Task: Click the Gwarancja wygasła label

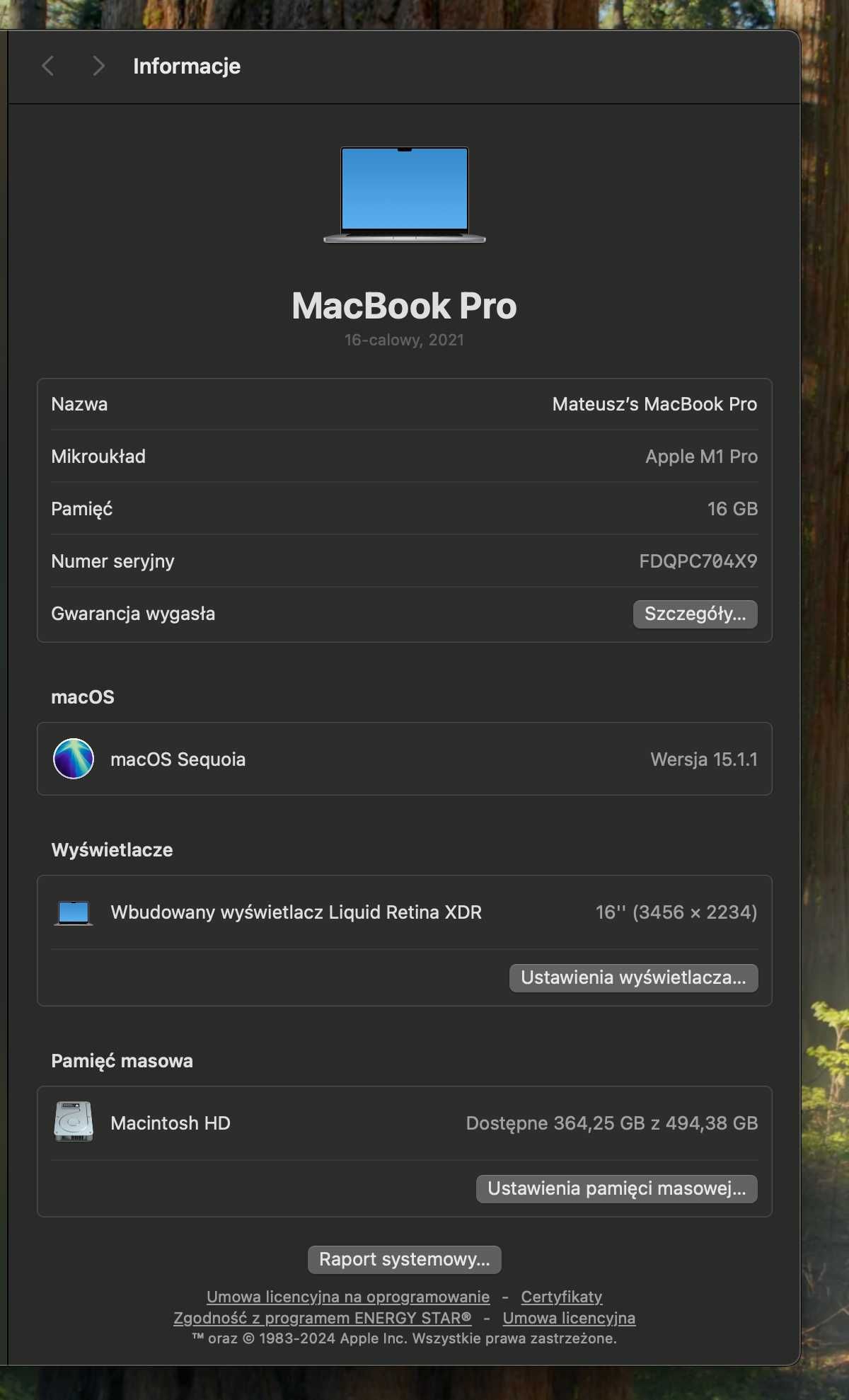Action: coord(133,614)
